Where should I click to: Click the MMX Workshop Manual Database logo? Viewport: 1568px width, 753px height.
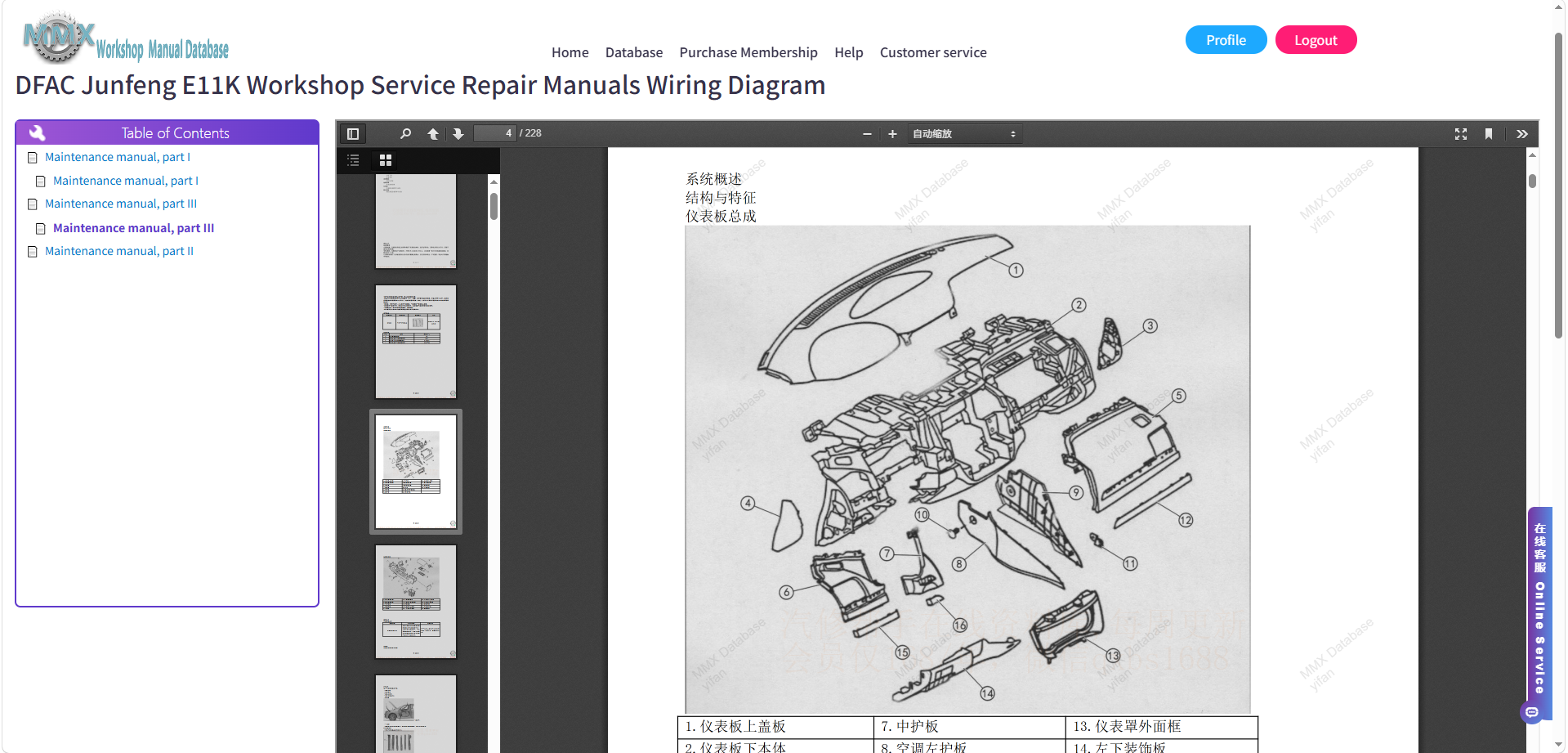126,38
